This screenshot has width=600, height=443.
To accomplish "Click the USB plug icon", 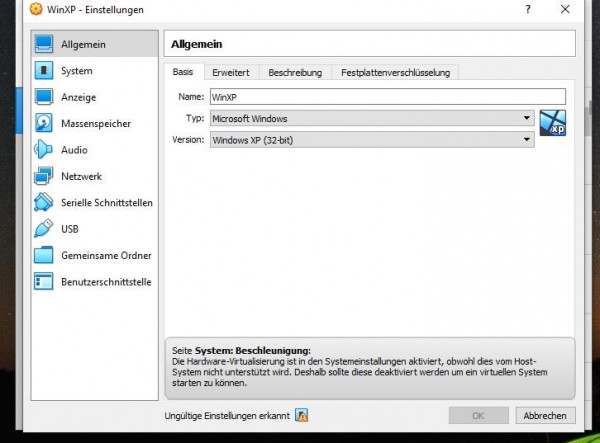I will (x=44, y=228).
